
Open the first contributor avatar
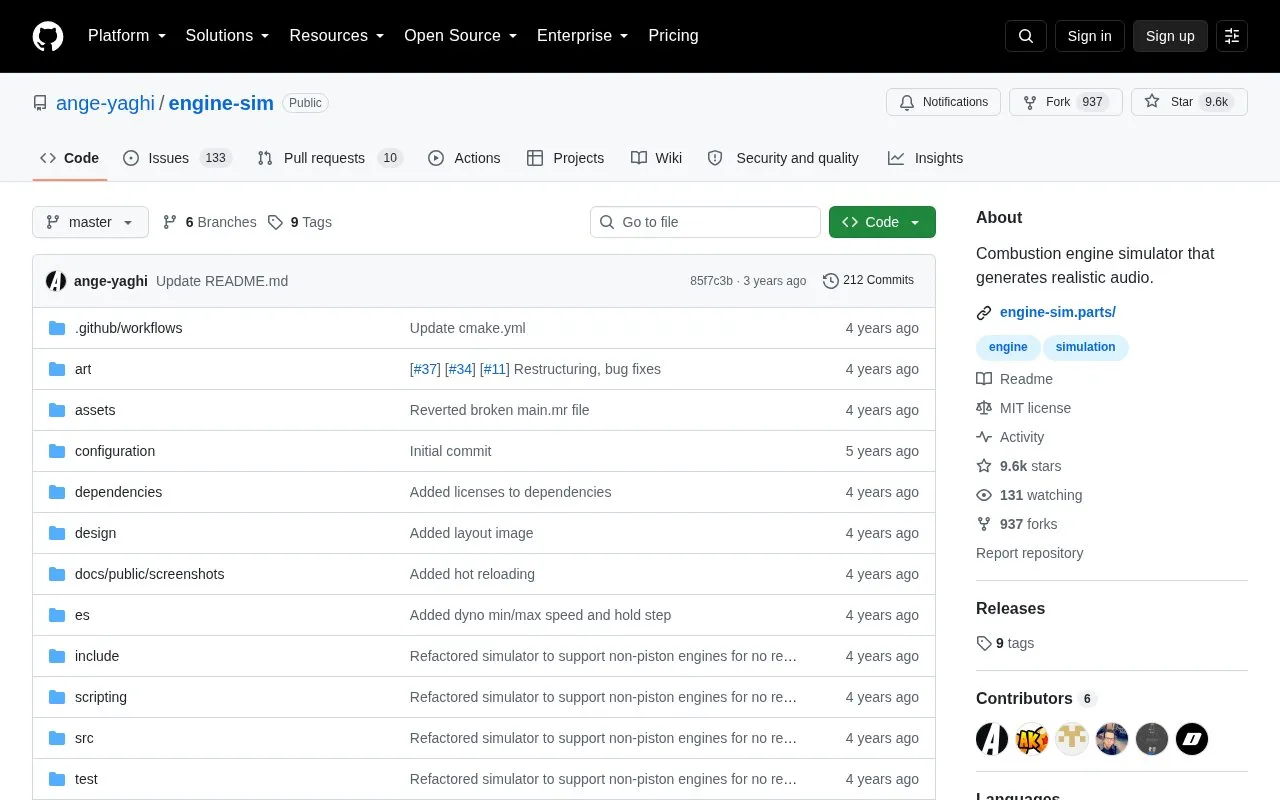[x=992, y=739]
